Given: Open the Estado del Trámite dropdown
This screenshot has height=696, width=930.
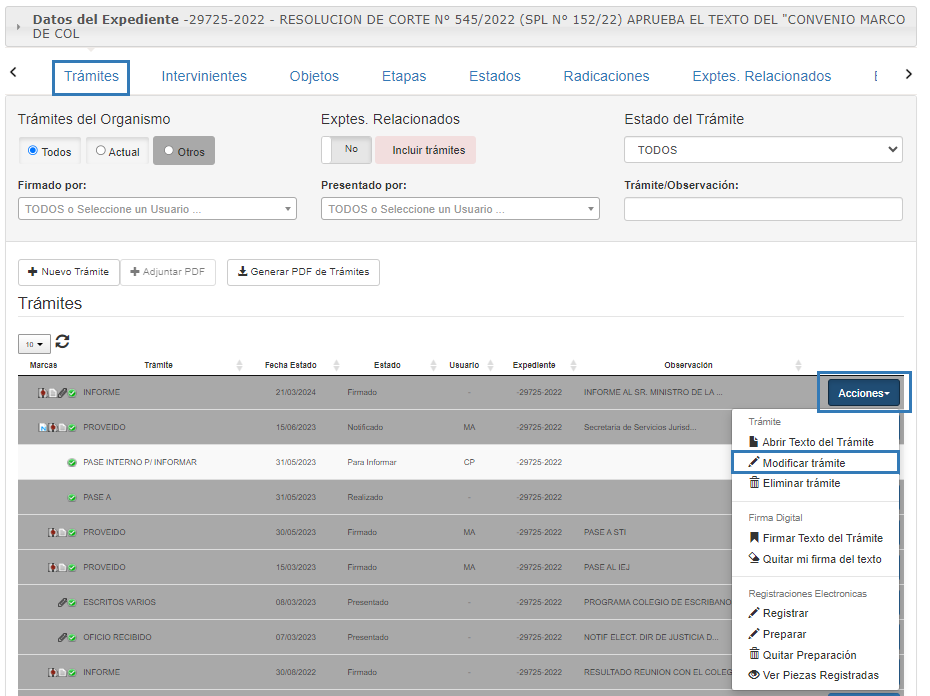Looking at the screenshot, I should pos(763,150).
